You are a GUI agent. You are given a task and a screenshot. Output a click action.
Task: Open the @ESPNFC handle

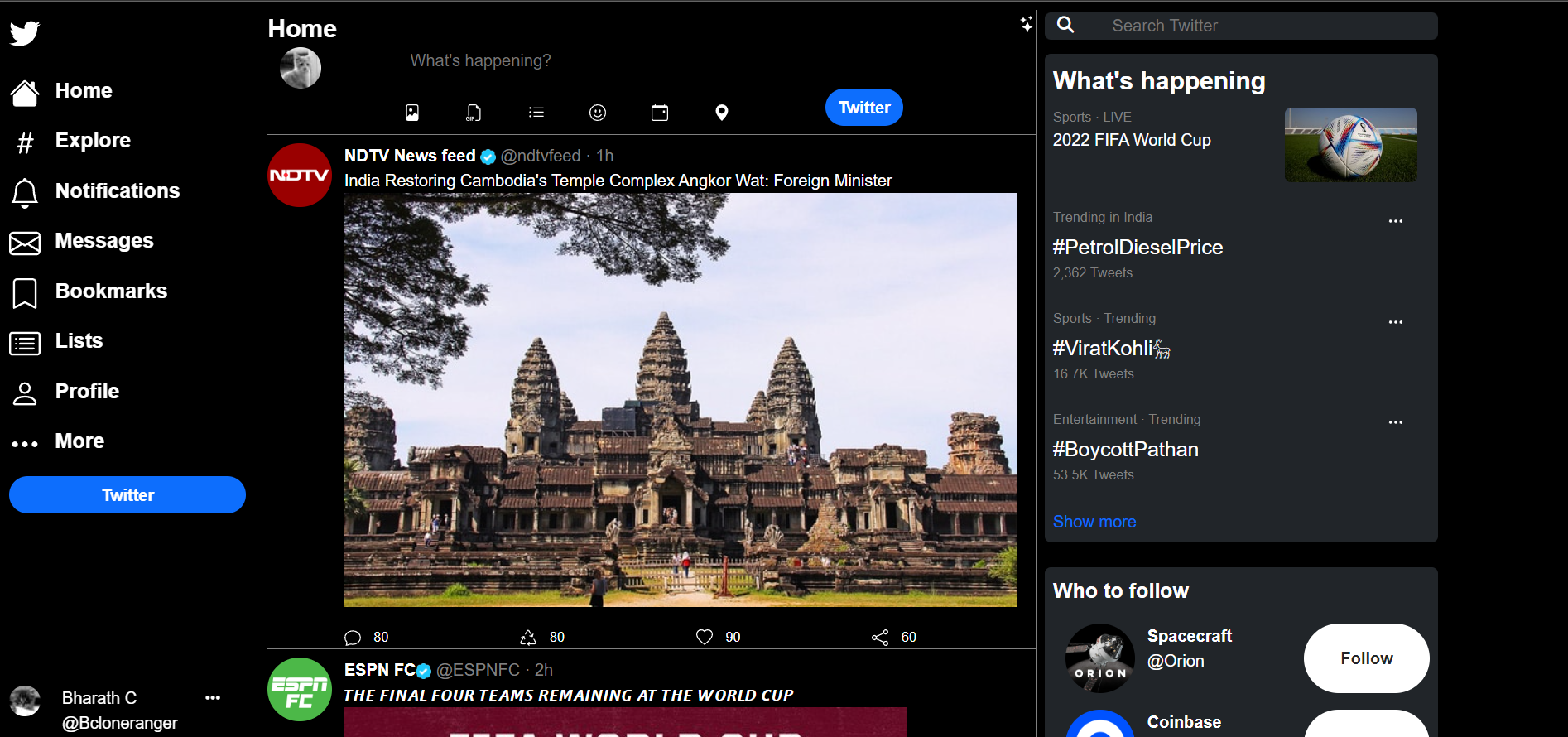click(x=478, y=670)
